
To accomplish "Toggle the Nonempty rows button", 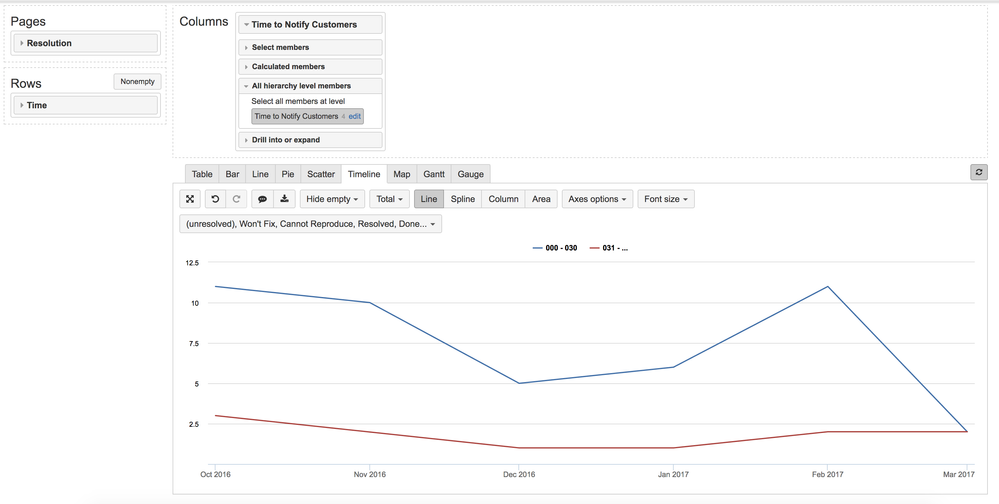I will tap(138, 82).
